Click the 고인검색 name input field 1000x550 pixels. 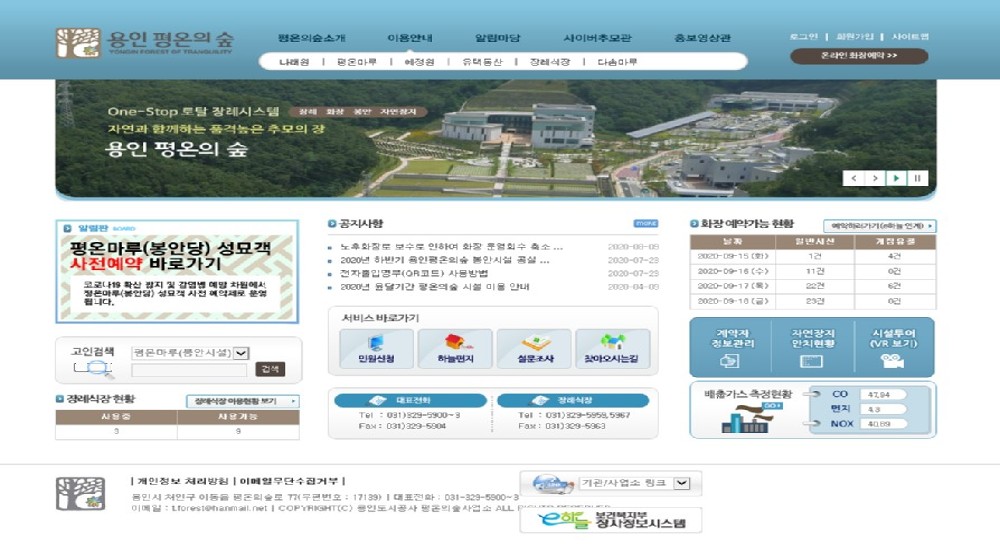tap(188, 370)
